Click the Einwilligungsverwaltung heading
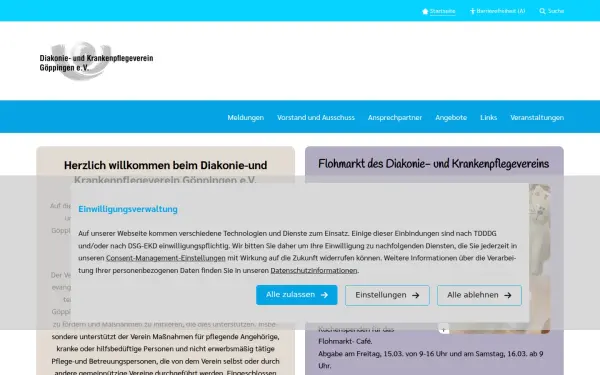Viewport: 600px width, 375px height. tap(128, 209)
